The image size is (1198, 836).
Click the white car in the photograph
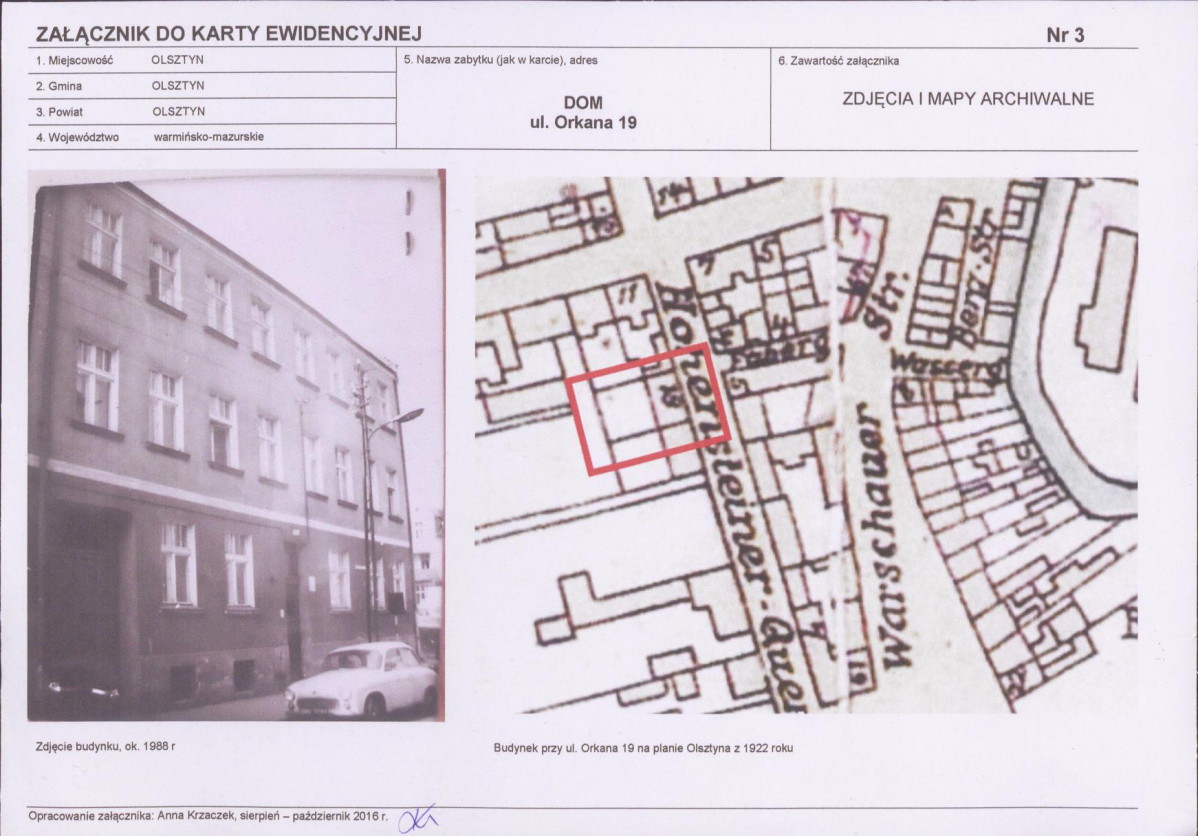(x=362, y=680)
